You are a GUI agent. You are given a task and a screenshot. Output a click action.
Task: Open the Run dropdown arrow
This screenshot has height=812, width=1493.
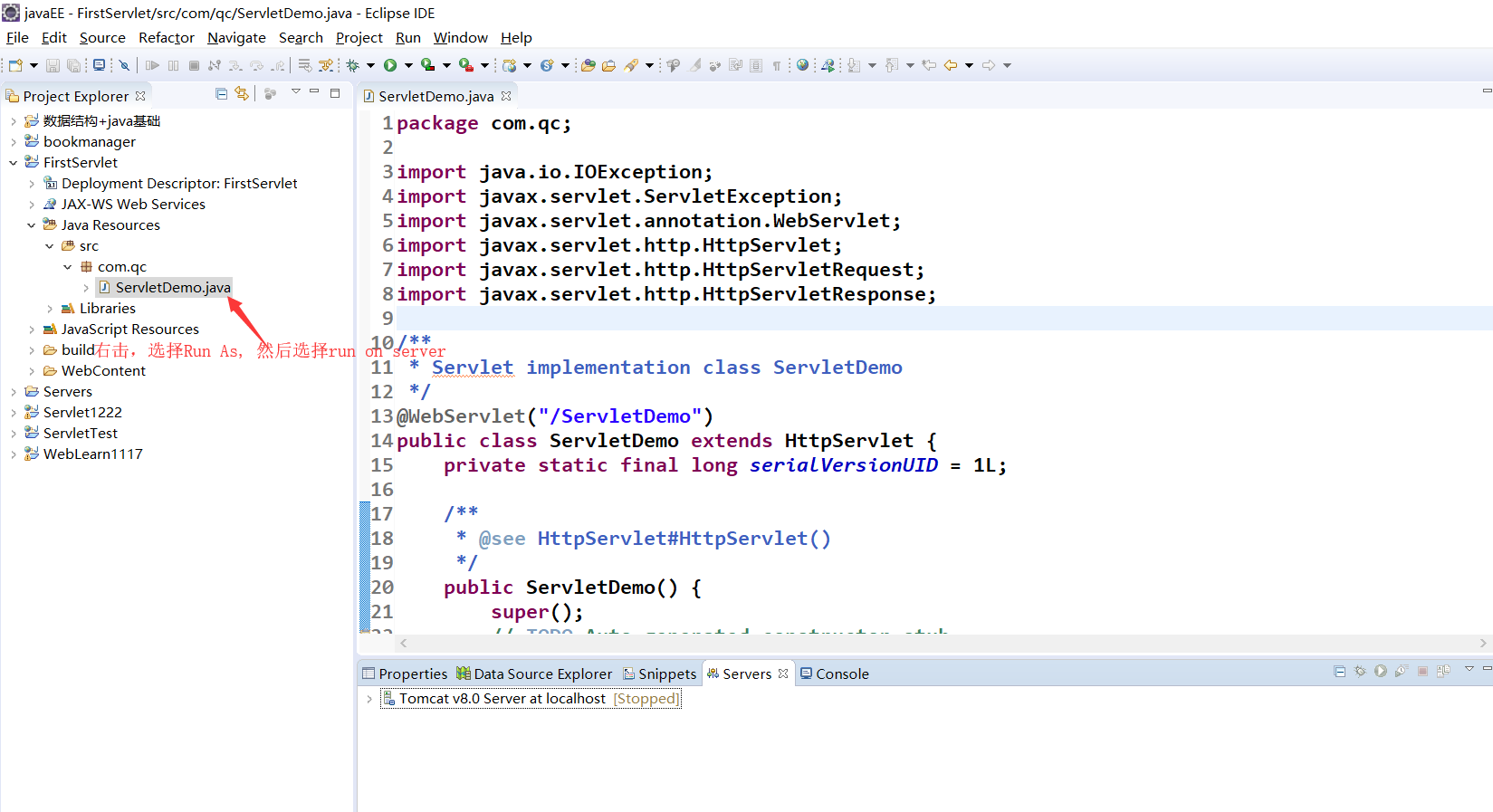pyautogui.click(x=408, y=65)
